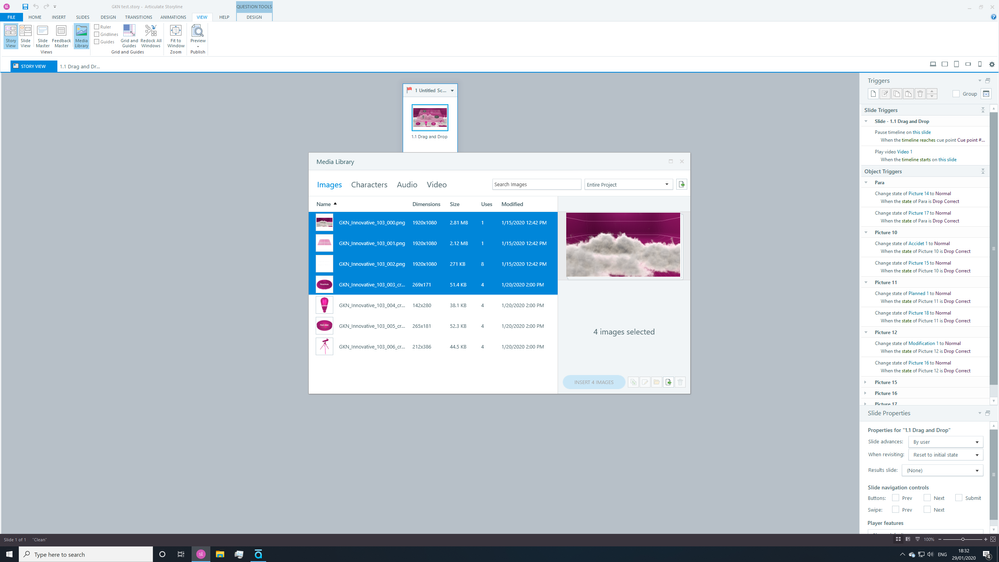Open the INSERT ribbon tab
This screenshot has width=999, height=562.
(x=59, y=17)
